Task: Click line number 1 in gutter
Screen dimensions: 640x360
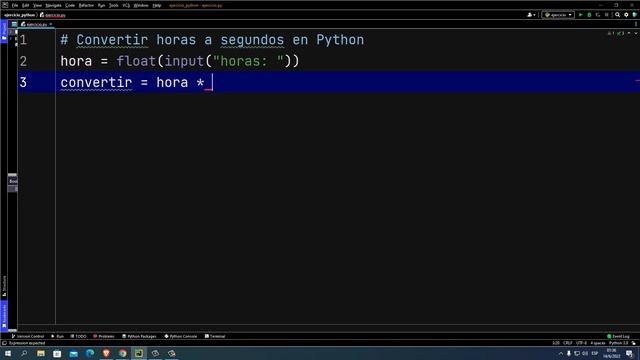Action: 23,40
